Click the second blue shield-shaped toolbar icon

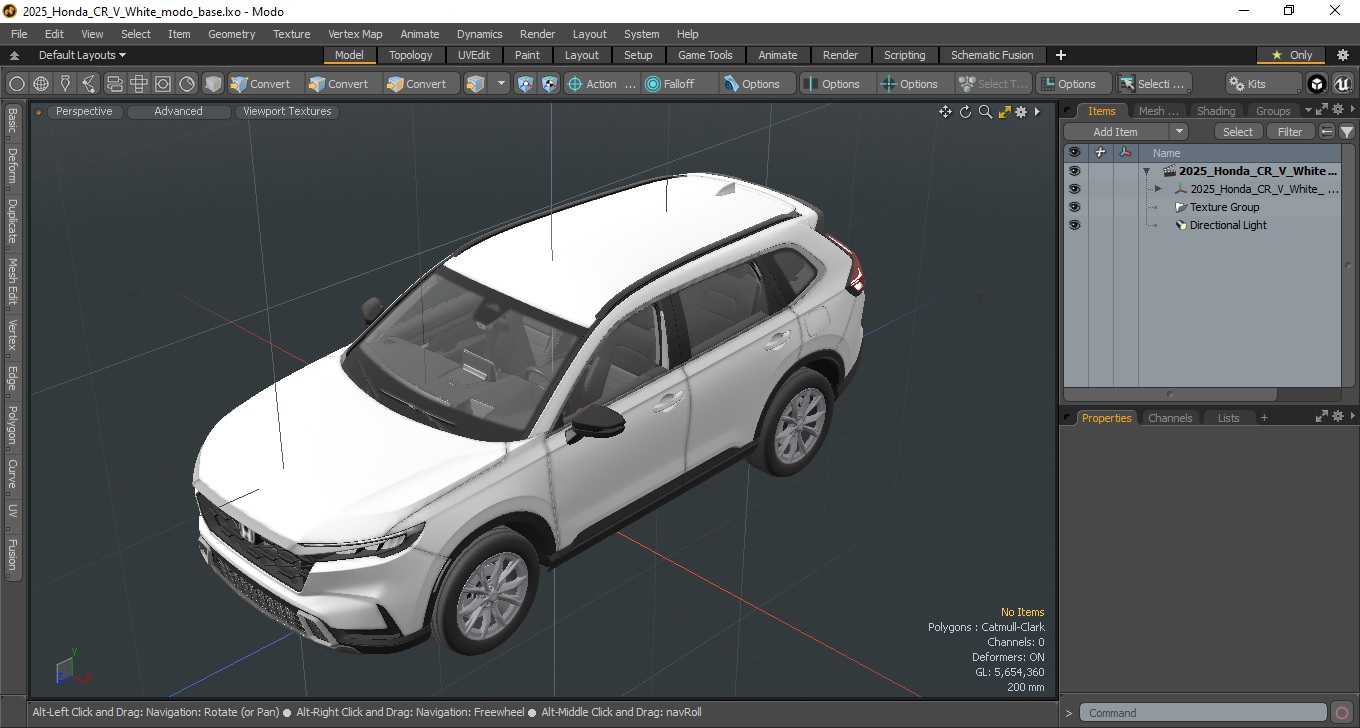click(x=549, y=84)
